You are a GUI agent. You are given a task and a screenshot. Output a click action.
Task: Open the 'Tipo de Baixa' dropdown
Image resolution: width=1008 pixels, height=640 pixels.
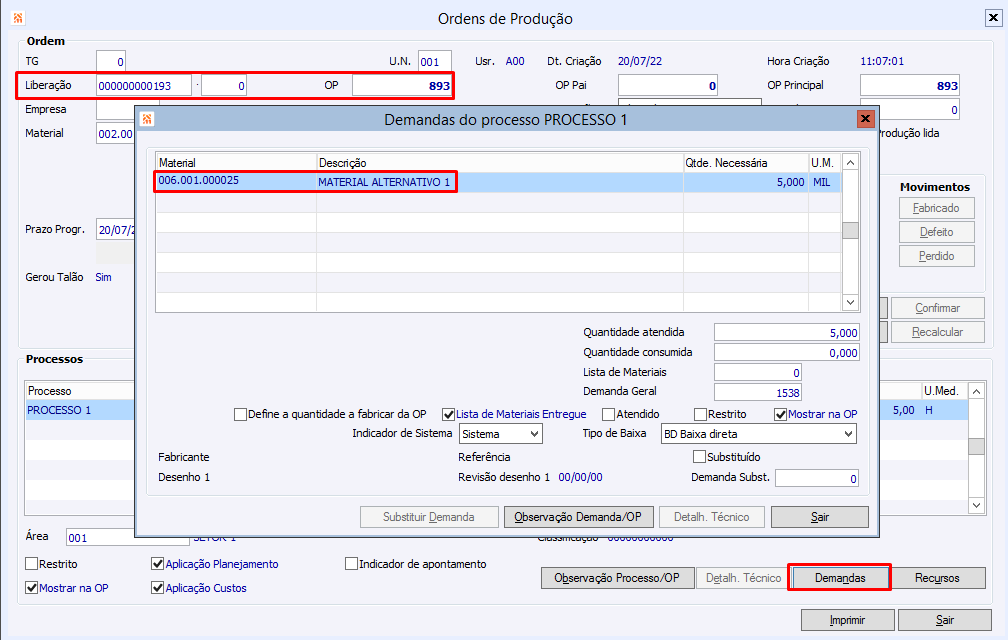759,434
